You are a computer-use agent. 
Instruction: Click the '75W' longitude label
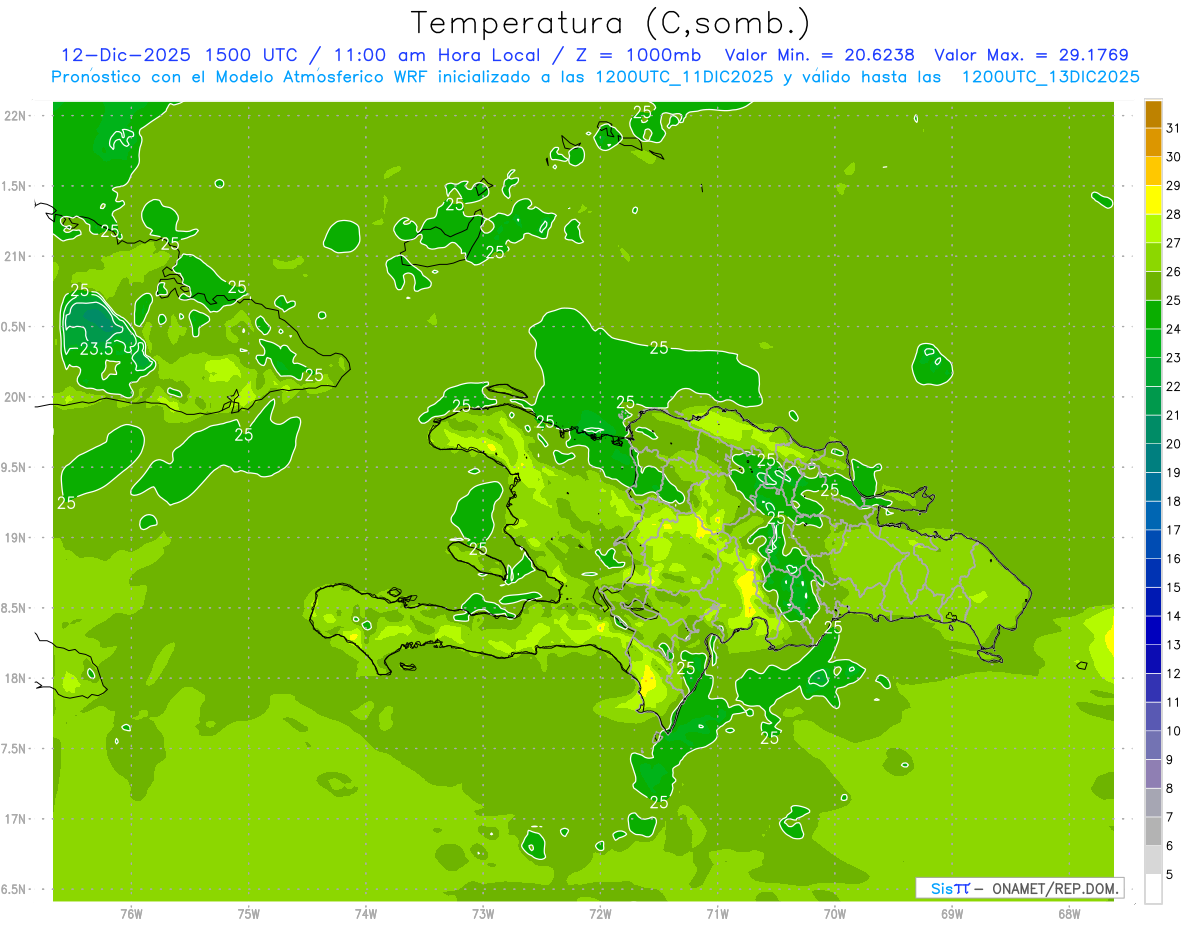(249, 913)
